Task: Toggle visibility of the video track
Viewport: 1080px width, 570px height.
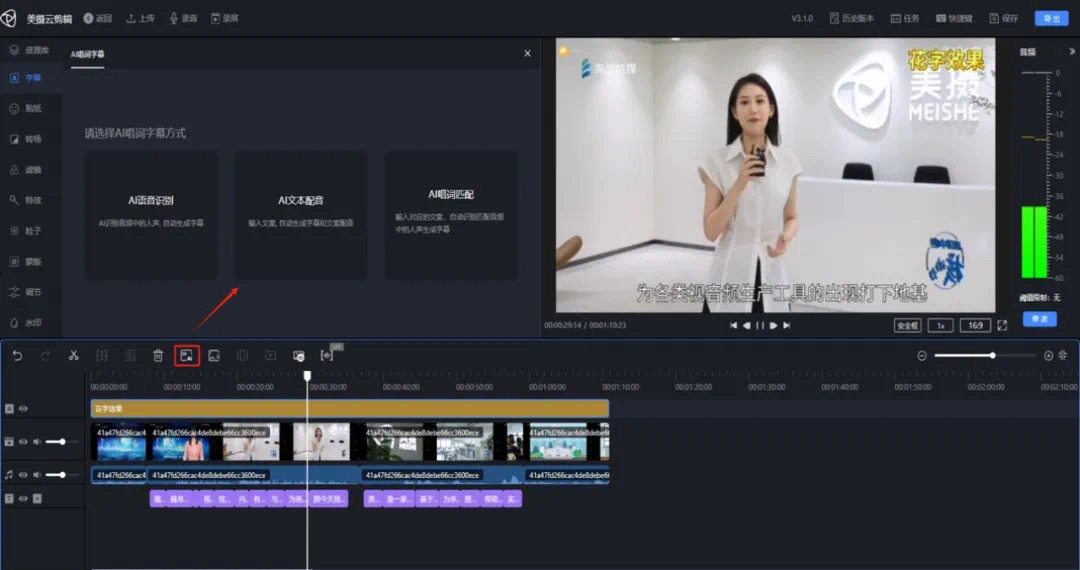Action: pos(23,441)
